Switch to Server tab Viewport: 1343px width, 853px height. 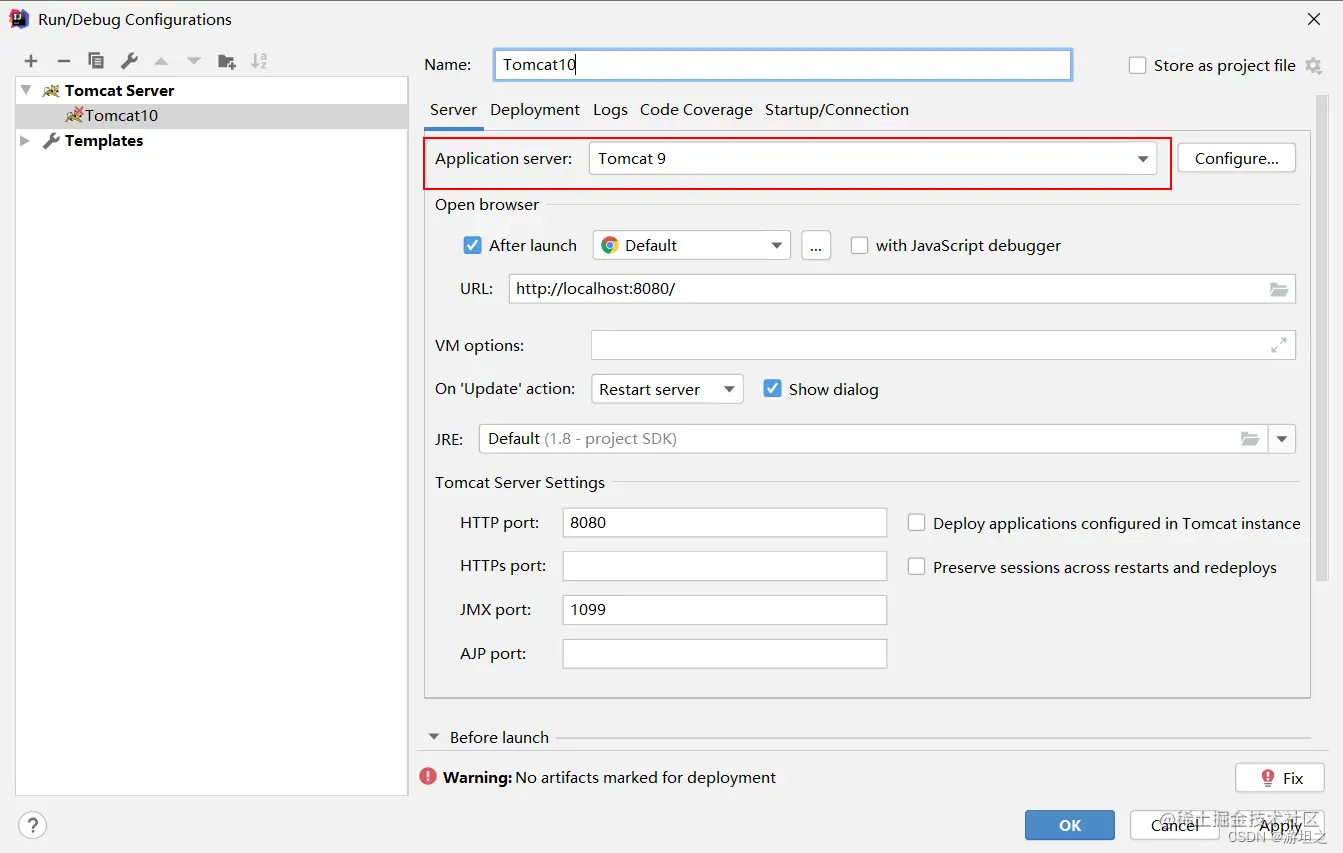click(x=453, y=110)
